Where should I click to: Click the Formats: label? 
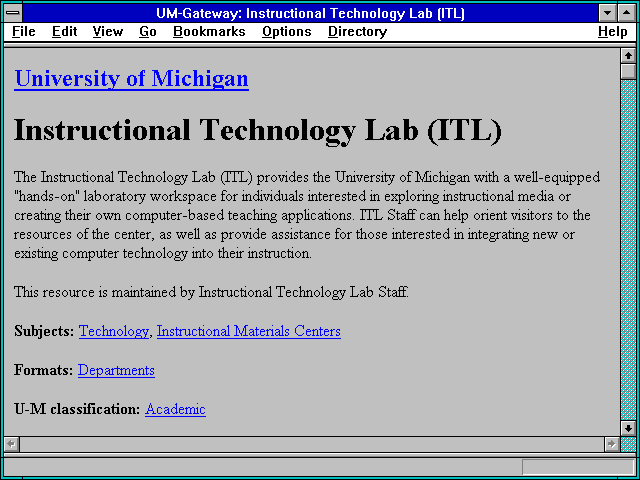(x=44, y=370)
